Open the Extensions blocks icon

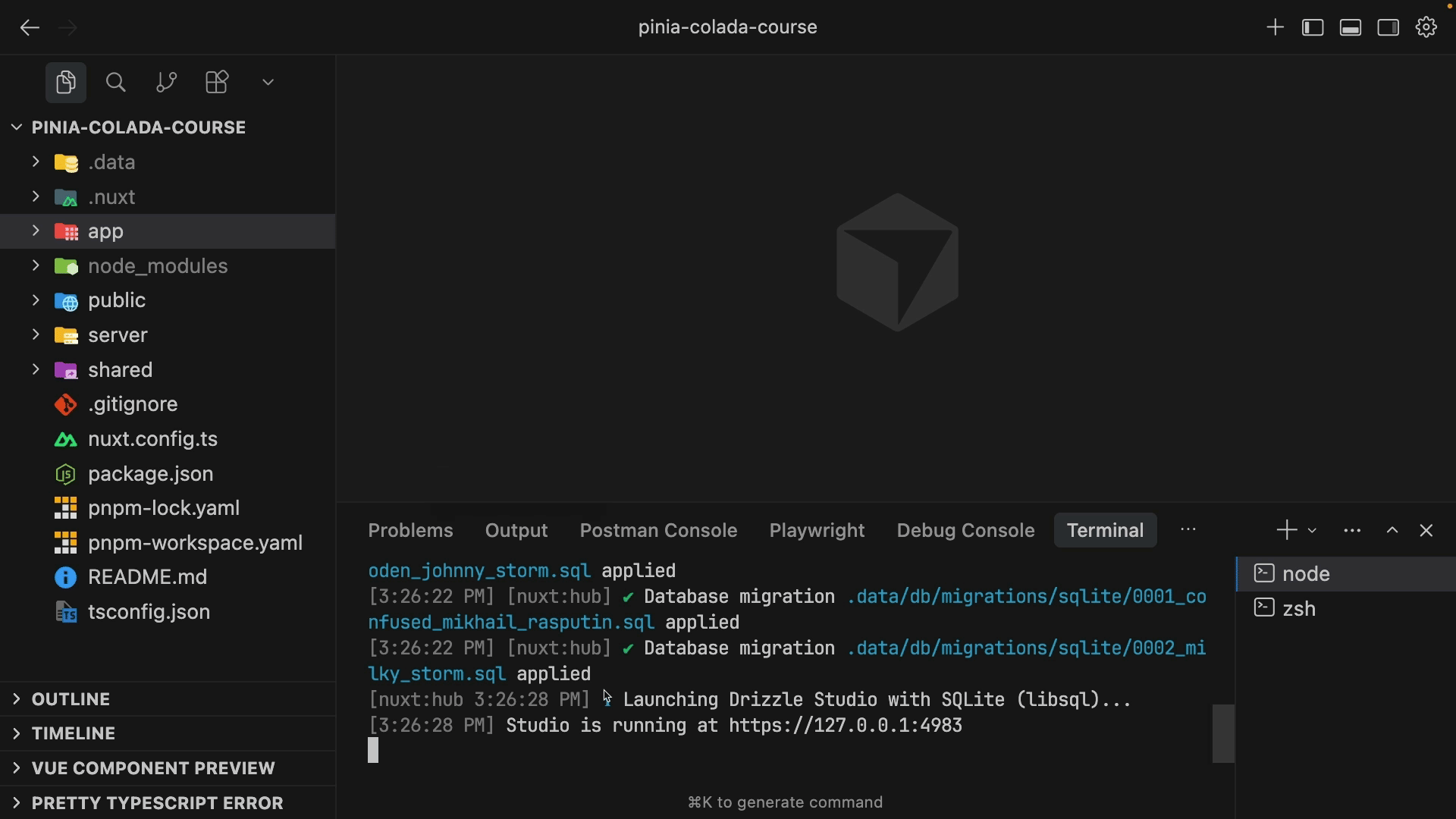[217, 82]
